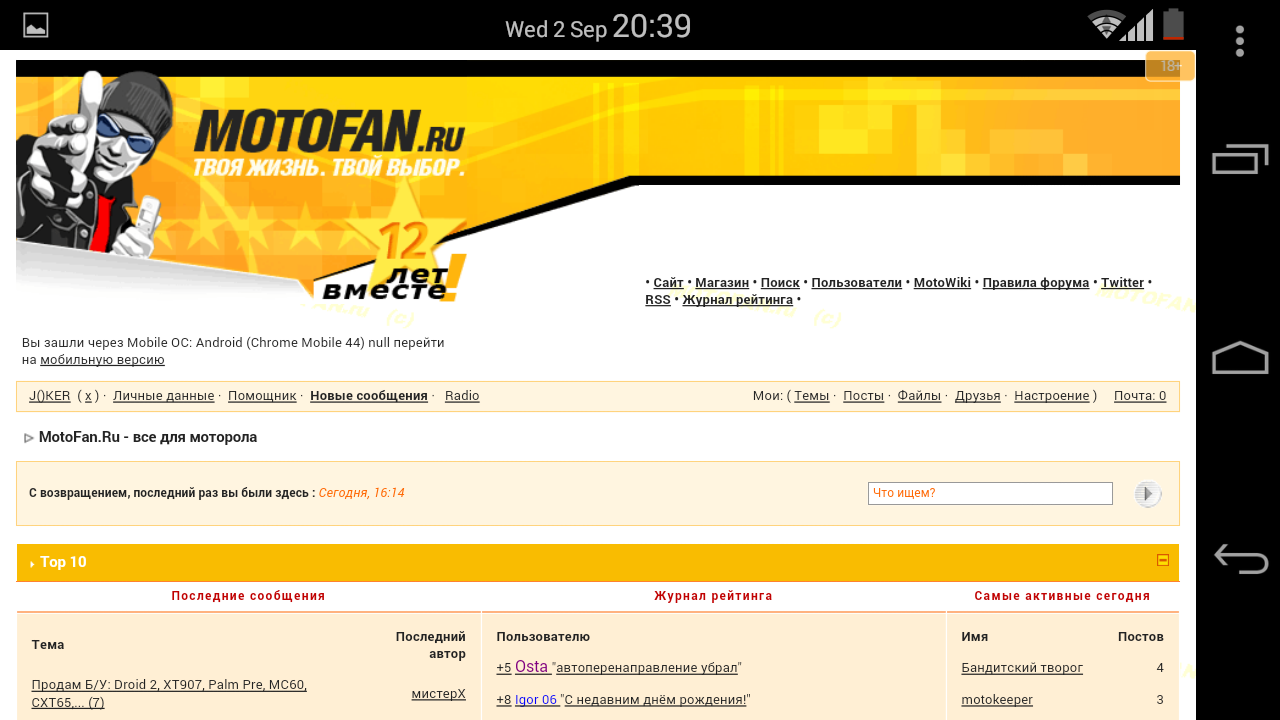
Task: Open my Темы link
Action: (x=812, y=396)
